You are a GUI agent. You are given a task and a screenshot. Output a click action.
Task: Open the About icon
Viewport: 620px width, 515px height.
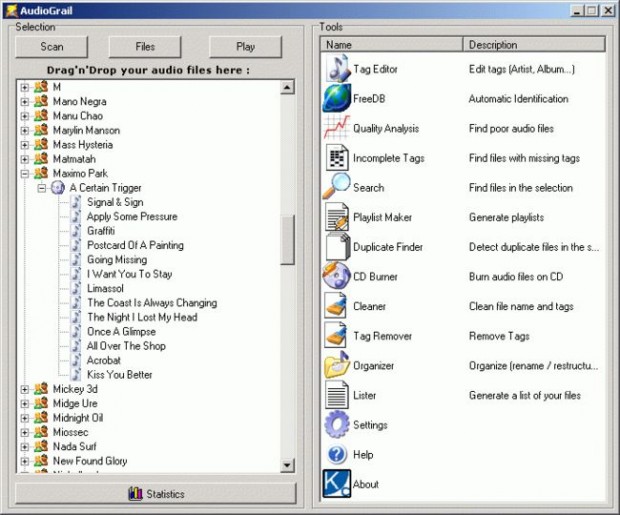click(337, 483)
